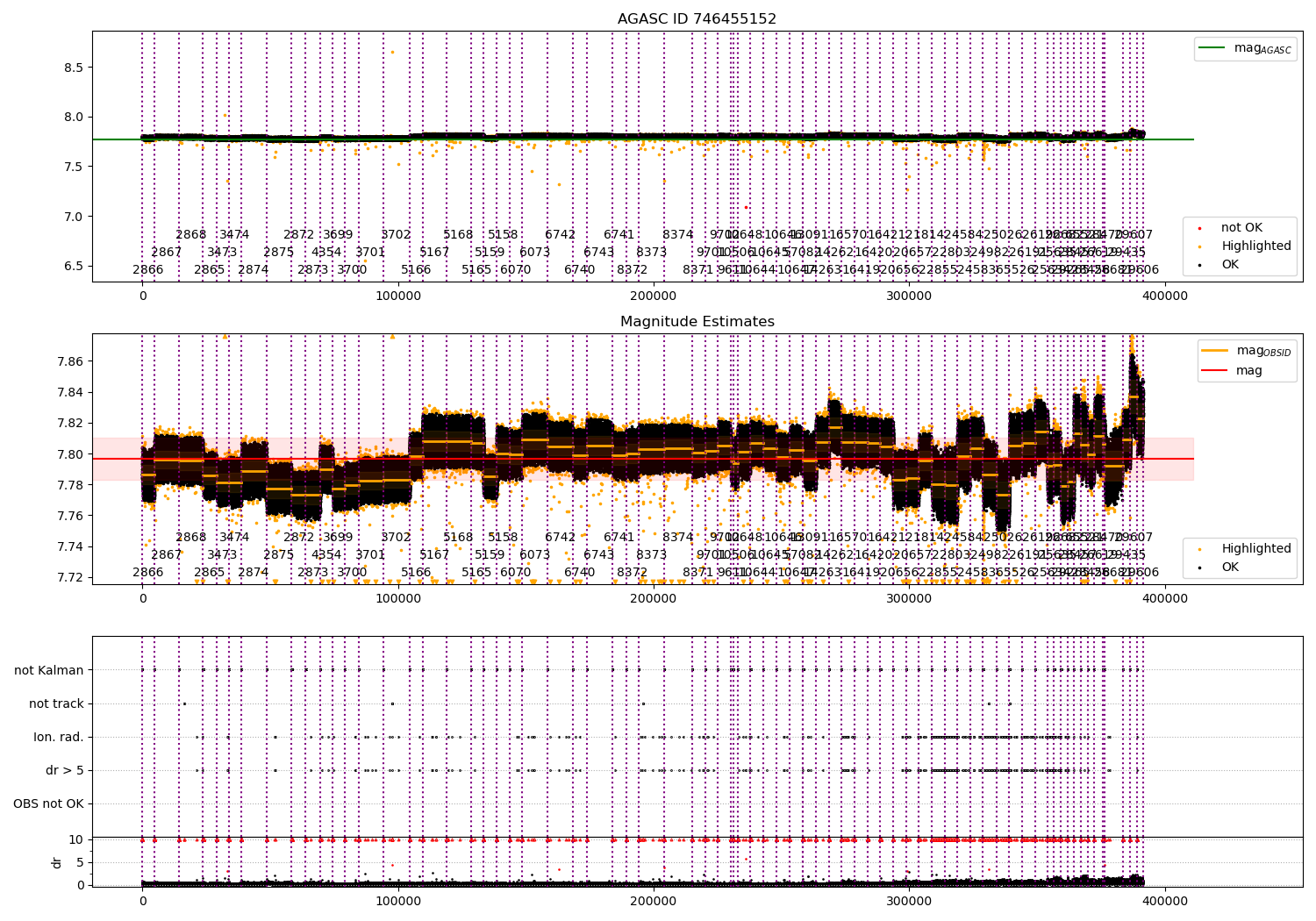Click the 10 tick on the dr axis

pos(76,839)
